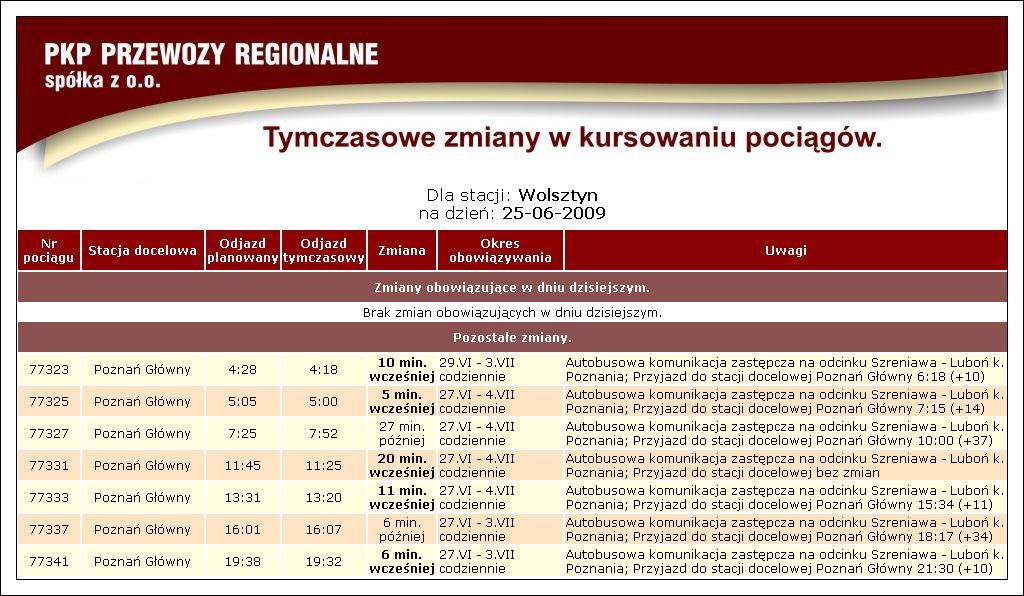Screen dimensions: 1024x596
Task: Select train number 77337
Action: pos(49,529)
